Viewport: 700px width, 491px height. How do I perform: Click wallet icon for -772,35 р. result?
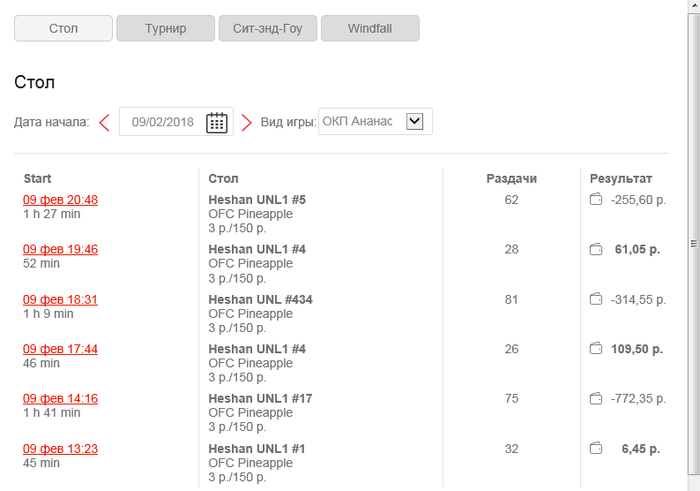tap(596, 399)
